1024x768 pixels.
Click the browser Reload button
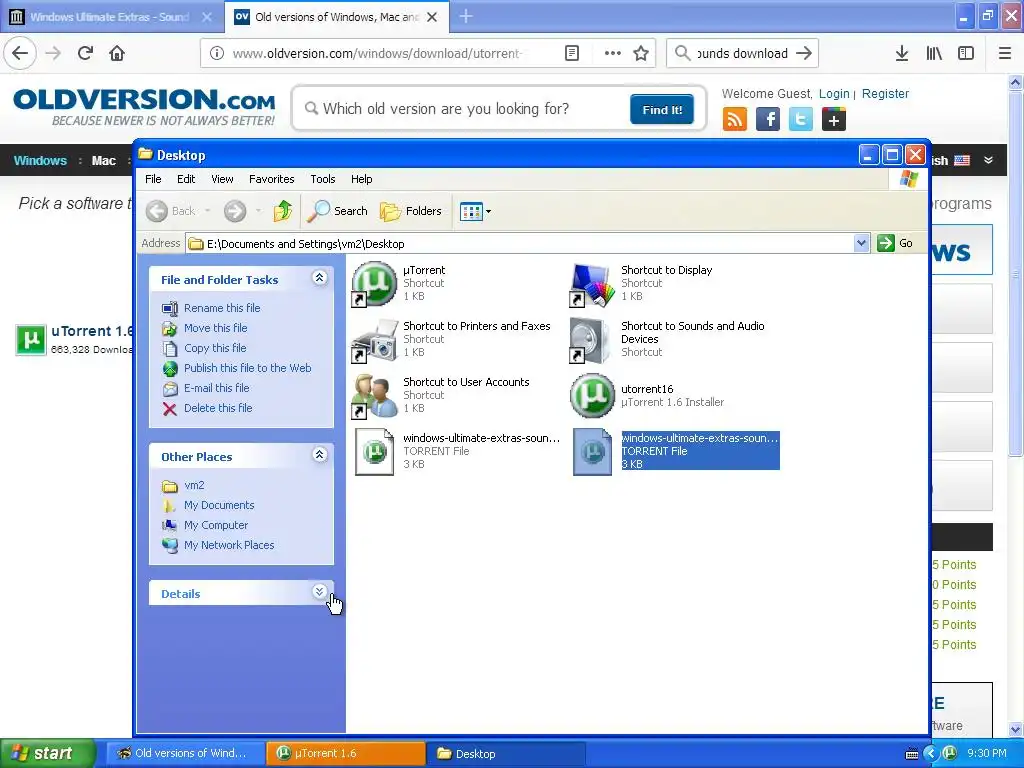click(x=86, y=53)
